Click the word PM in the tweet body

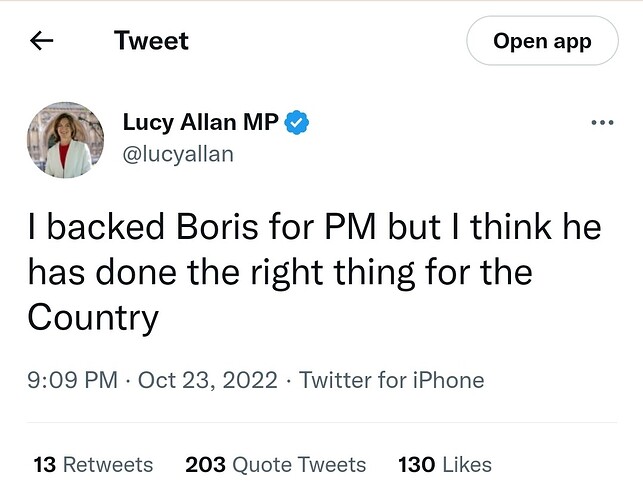click(x=350, y=227)
